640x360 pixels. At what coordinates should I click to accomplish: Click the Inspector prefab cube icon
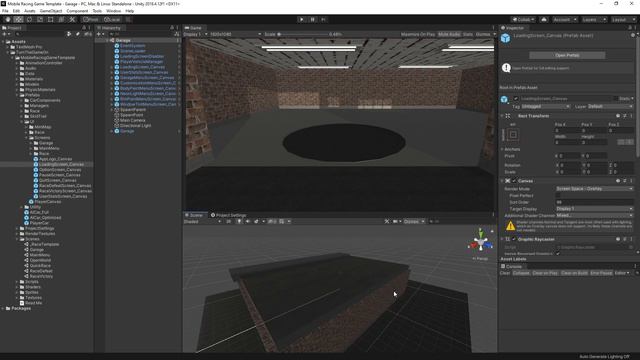(506, 38)
